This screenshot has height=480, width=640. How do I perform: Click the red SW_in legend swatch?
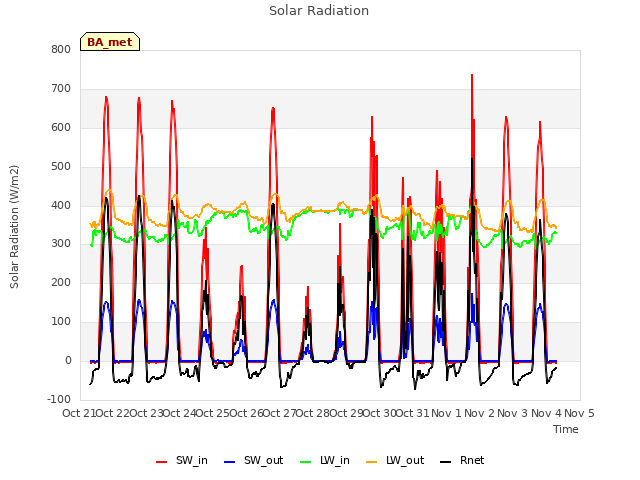pos(162,462)
